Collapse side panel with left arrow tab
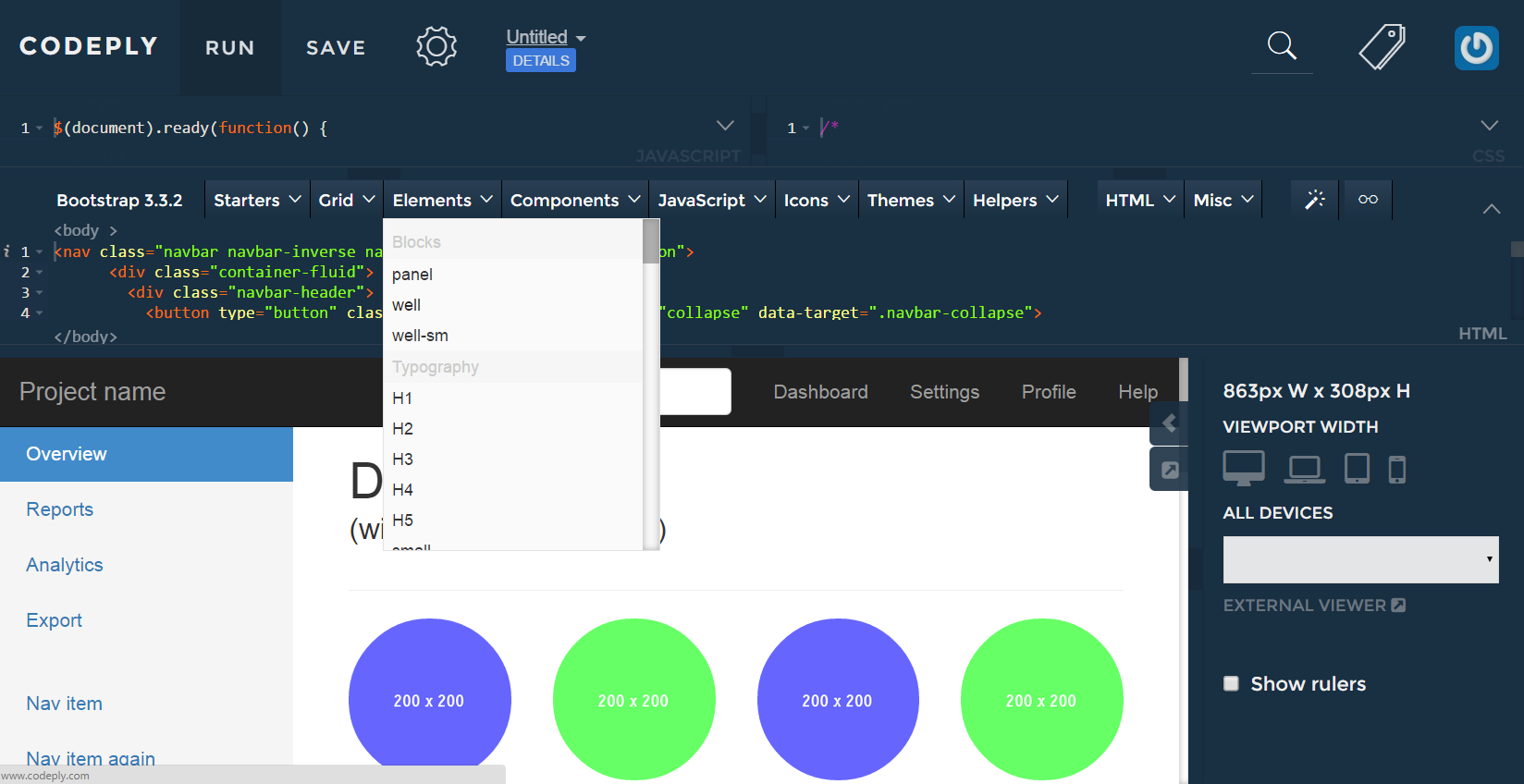1524x784 pixels. [1169, 423]
